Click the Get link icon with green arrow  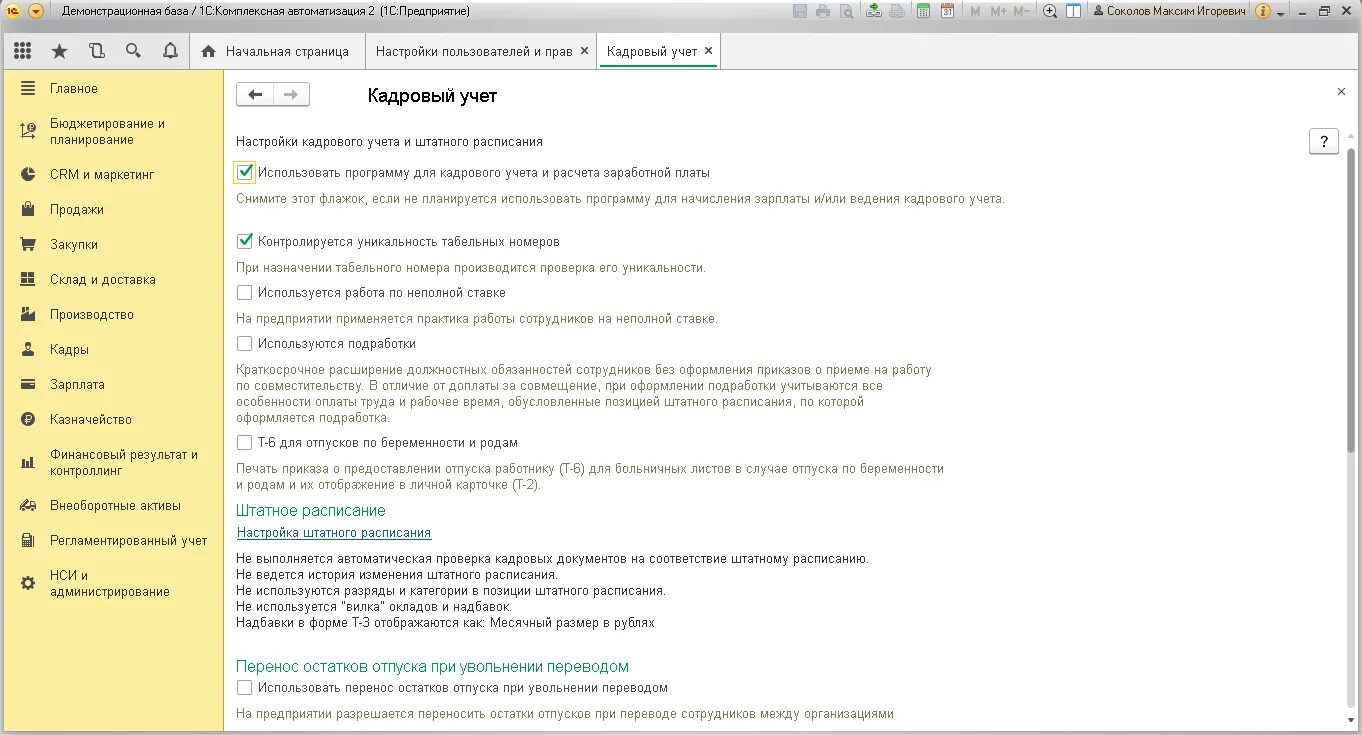tap(874, 11)
